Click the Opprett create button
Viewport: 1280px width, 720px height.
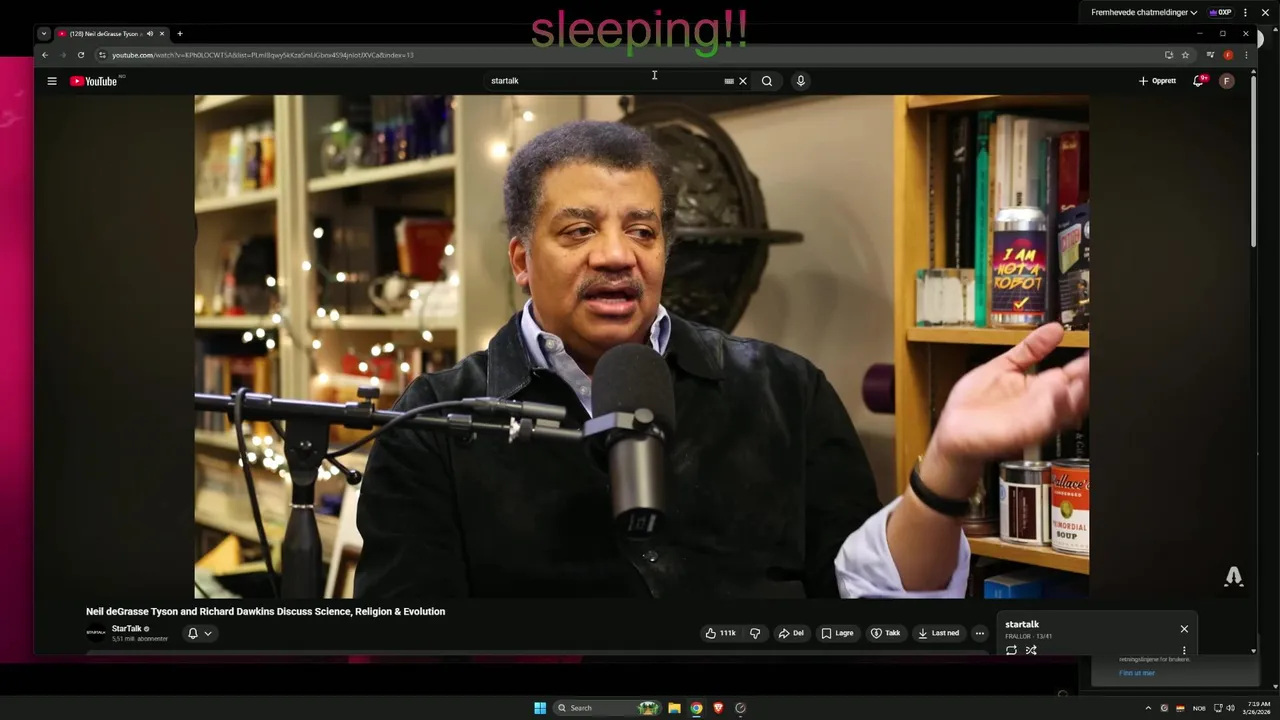click(1157, 81)
